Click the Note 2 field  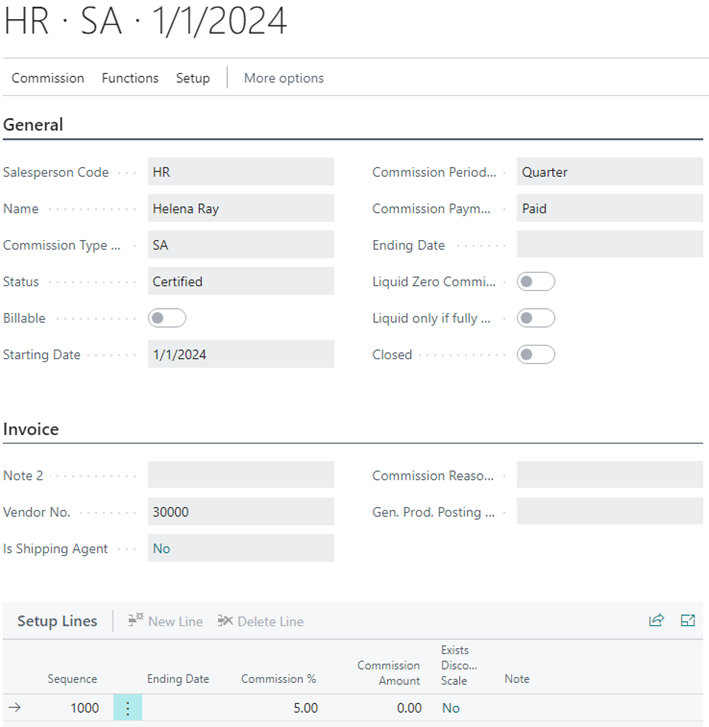[241, 475]
